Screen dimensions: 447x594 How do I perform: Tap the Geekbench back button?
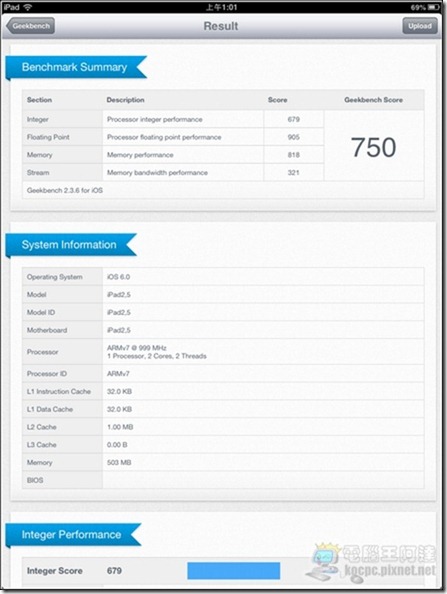(30, 26)
